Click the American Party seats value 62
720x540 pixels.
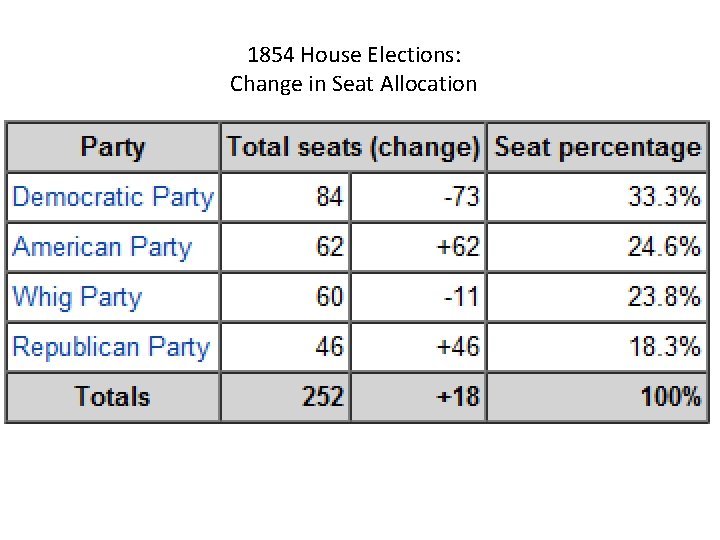click(329, 247)
